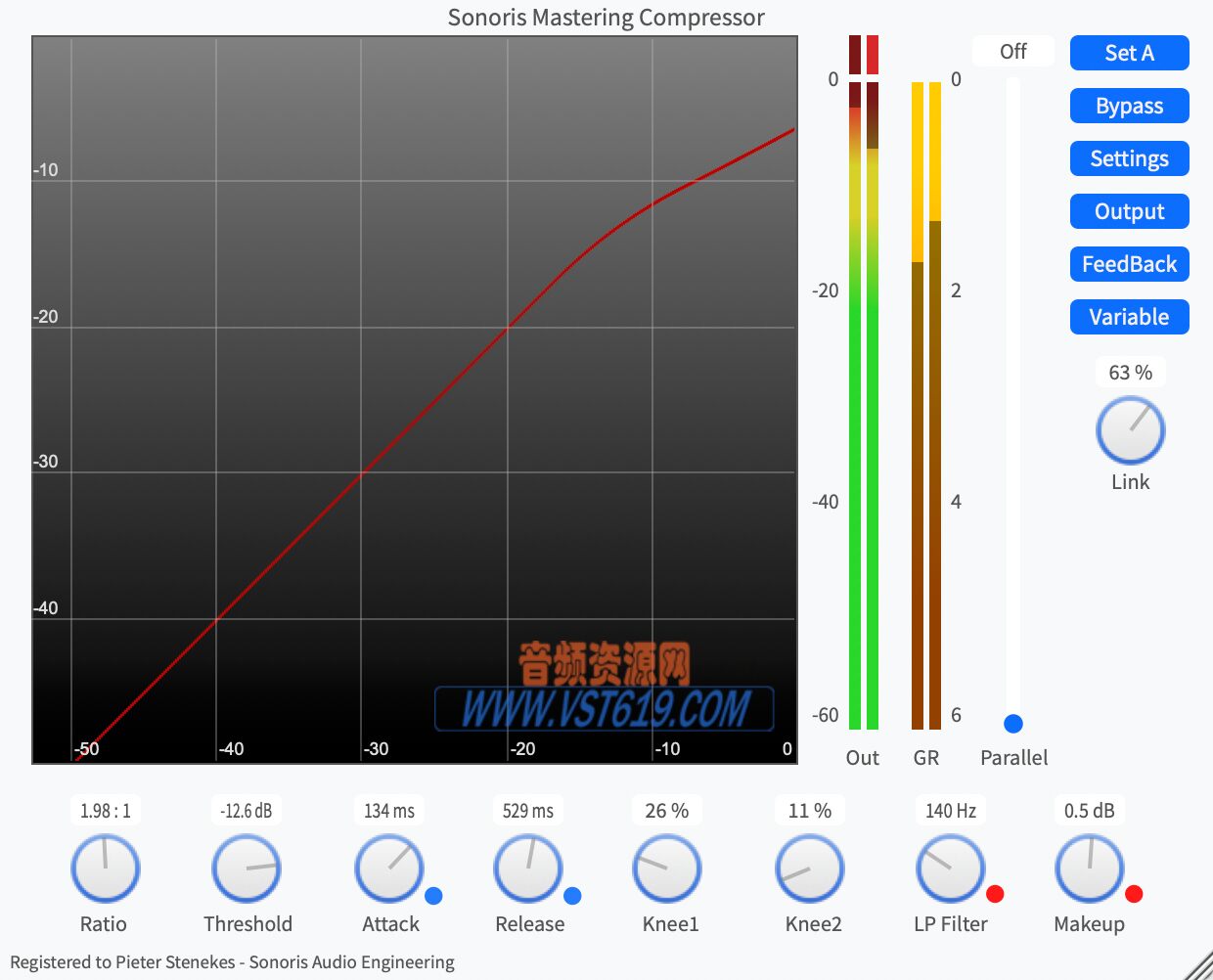Open the Output options
Screen dimensions: 1213x980
pos(1129,211)
